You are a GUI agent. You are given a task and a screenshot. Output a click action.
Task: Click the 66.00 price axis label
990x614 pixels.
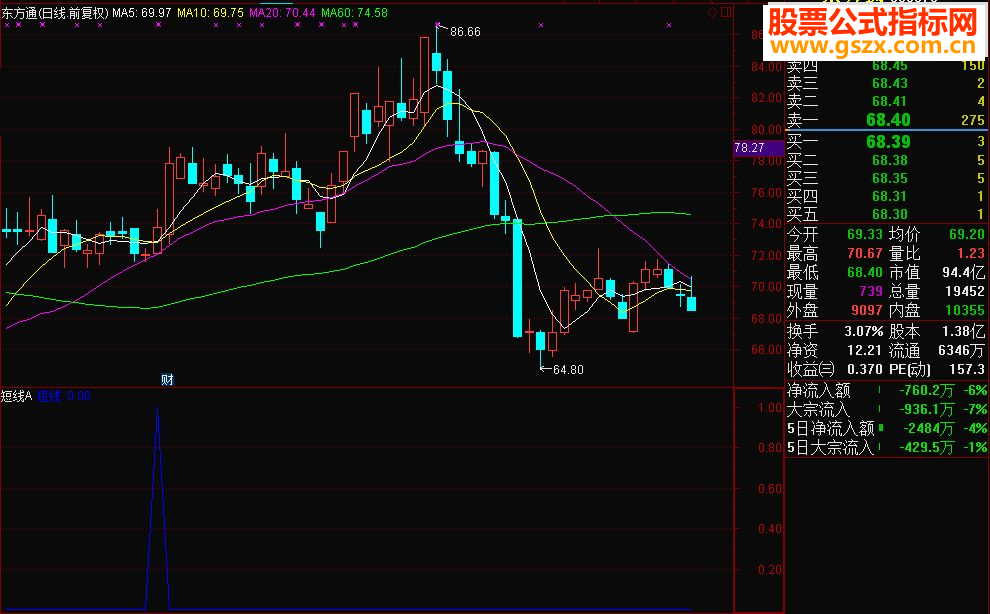pos(766,349)
